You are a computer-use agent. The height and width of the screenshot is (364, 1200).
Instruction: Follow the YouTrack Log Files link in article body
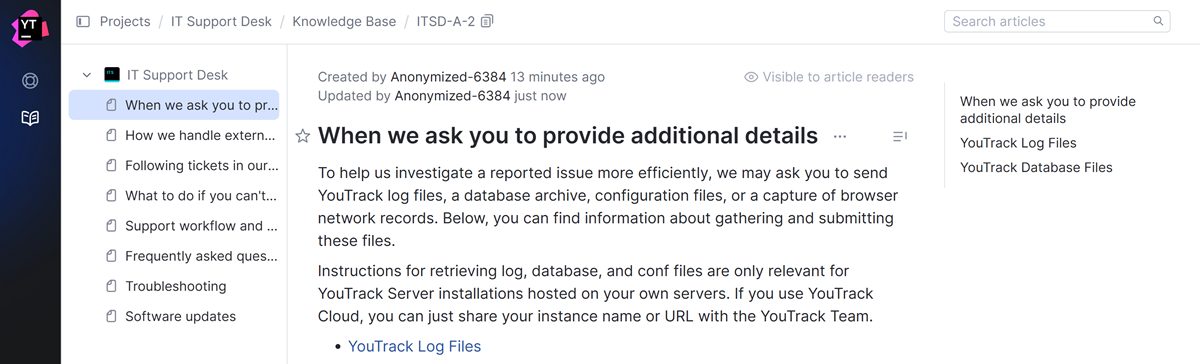[x=414, y=346]
